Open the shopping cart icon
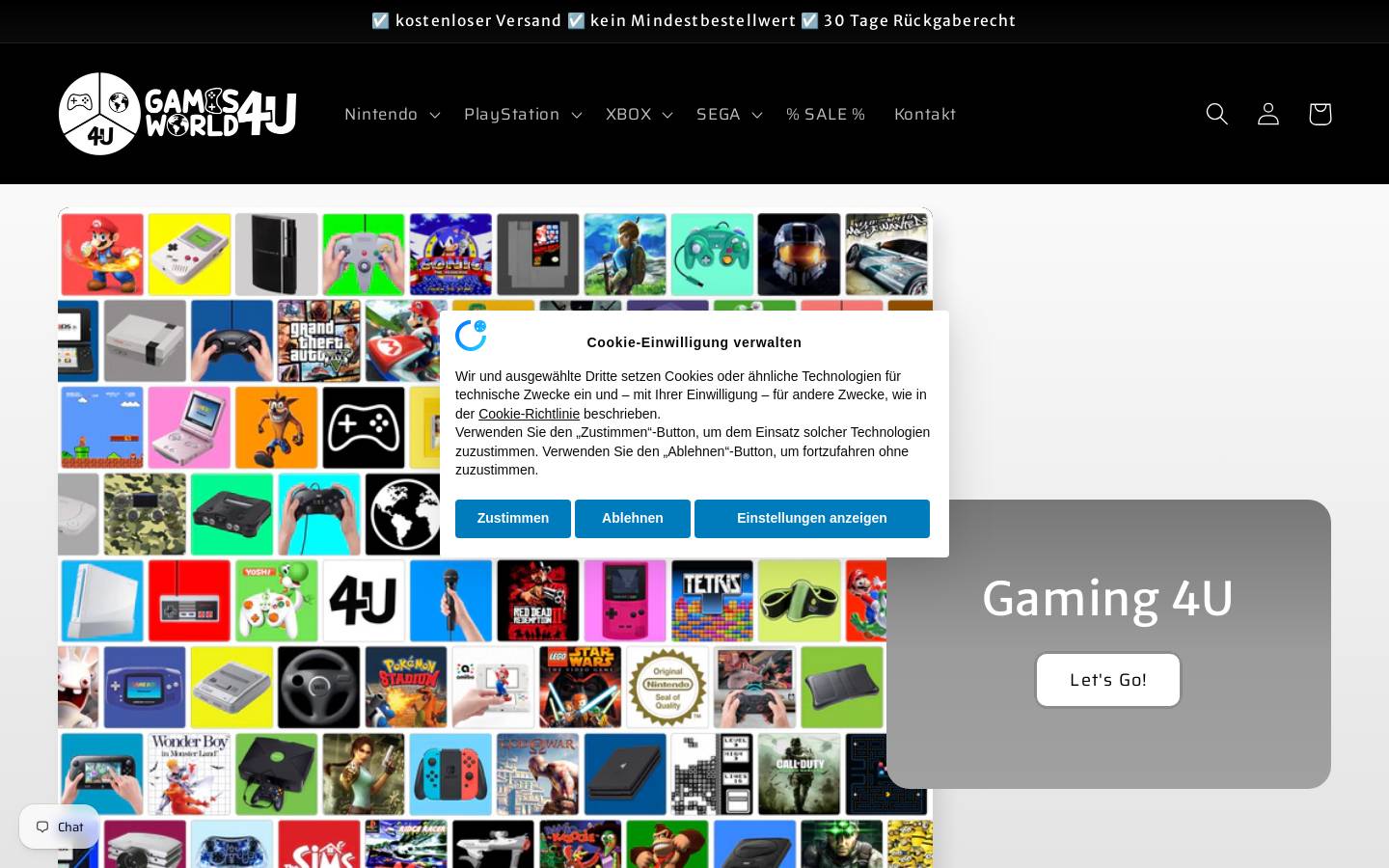1389x868 pixels. [1320, 114]
